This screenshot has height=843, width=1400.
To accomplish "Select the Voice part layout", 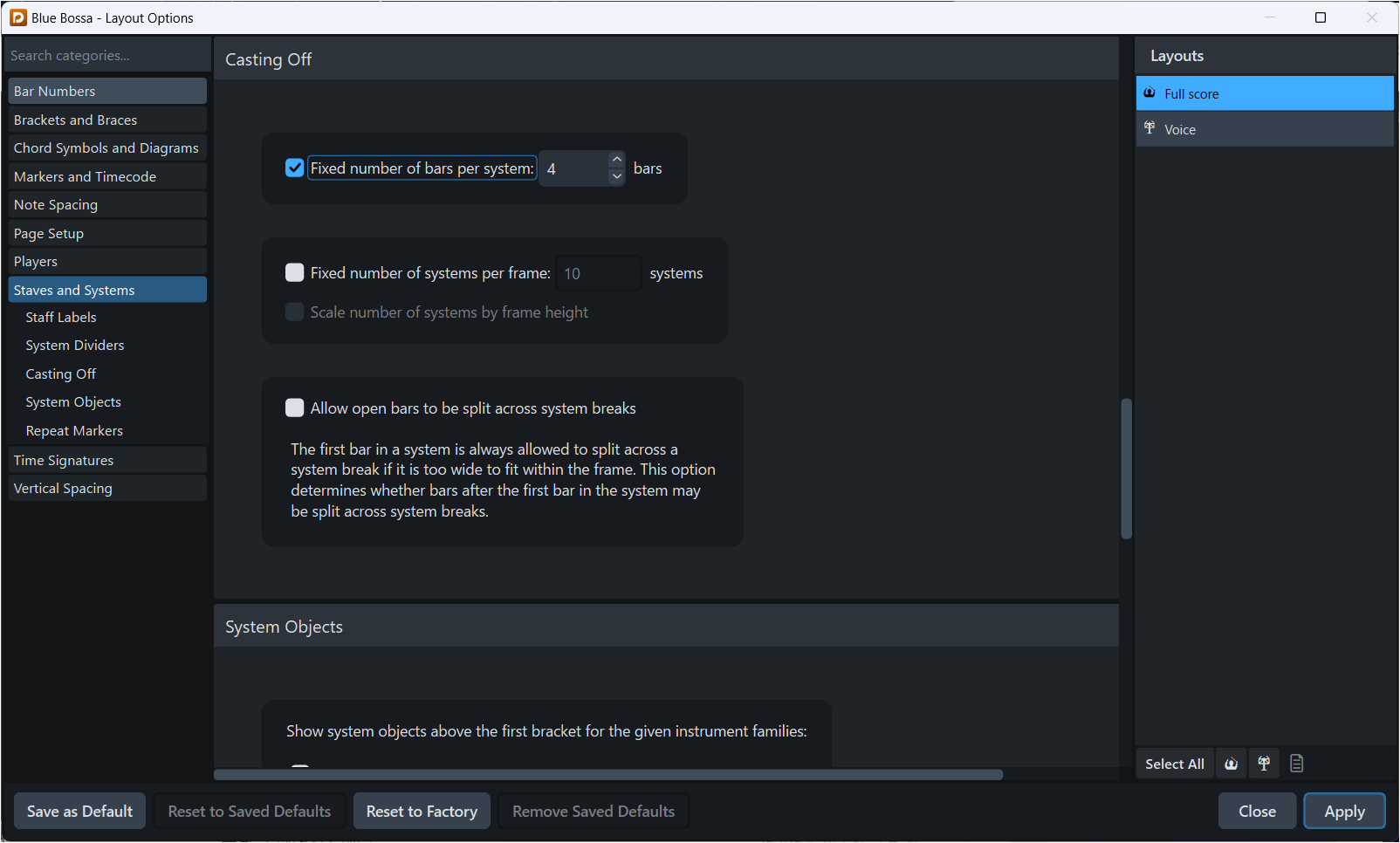I will coord(1264,129).
